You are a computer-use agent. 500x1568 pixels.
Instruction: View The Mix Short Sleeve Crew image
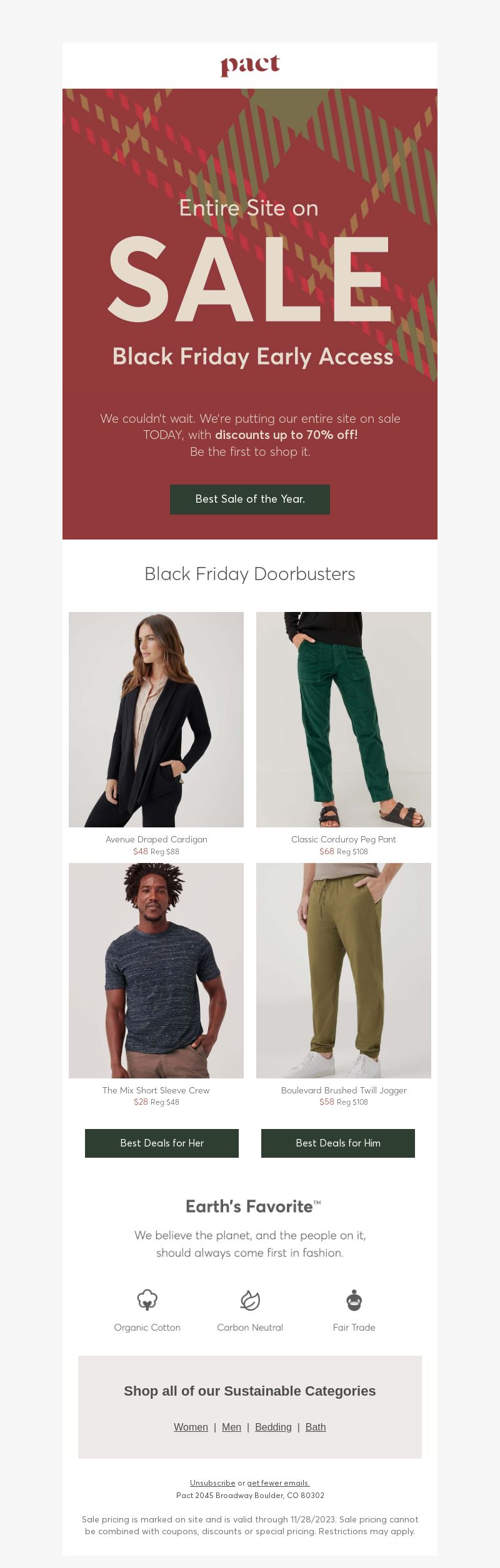pos(156,970)
